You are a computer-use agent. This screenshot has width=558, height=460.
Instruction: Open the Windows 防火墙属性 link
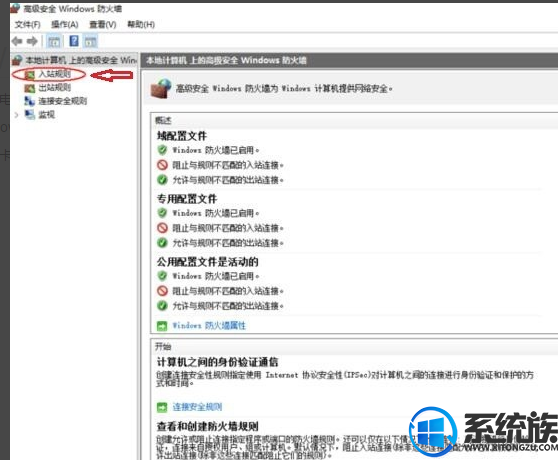tap(209, 326)
